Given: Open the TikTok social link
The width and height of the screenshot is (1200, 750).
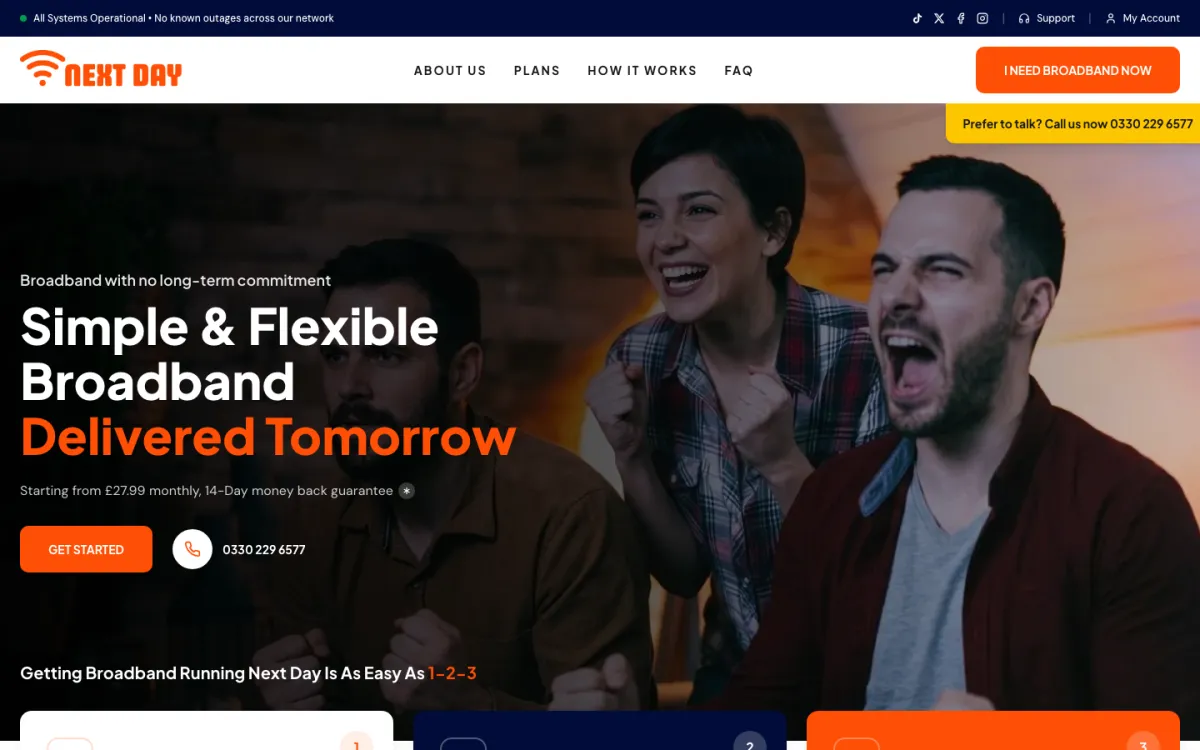Looking at the screenshot, I should point(917,18).
